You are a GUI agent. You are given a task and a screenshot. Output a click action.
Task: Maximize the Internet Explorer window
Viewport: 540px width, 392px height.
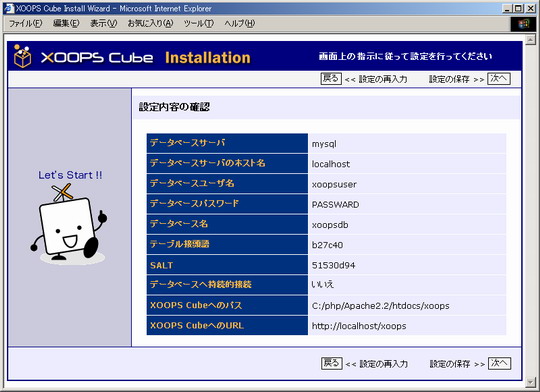tap(518, 8)
